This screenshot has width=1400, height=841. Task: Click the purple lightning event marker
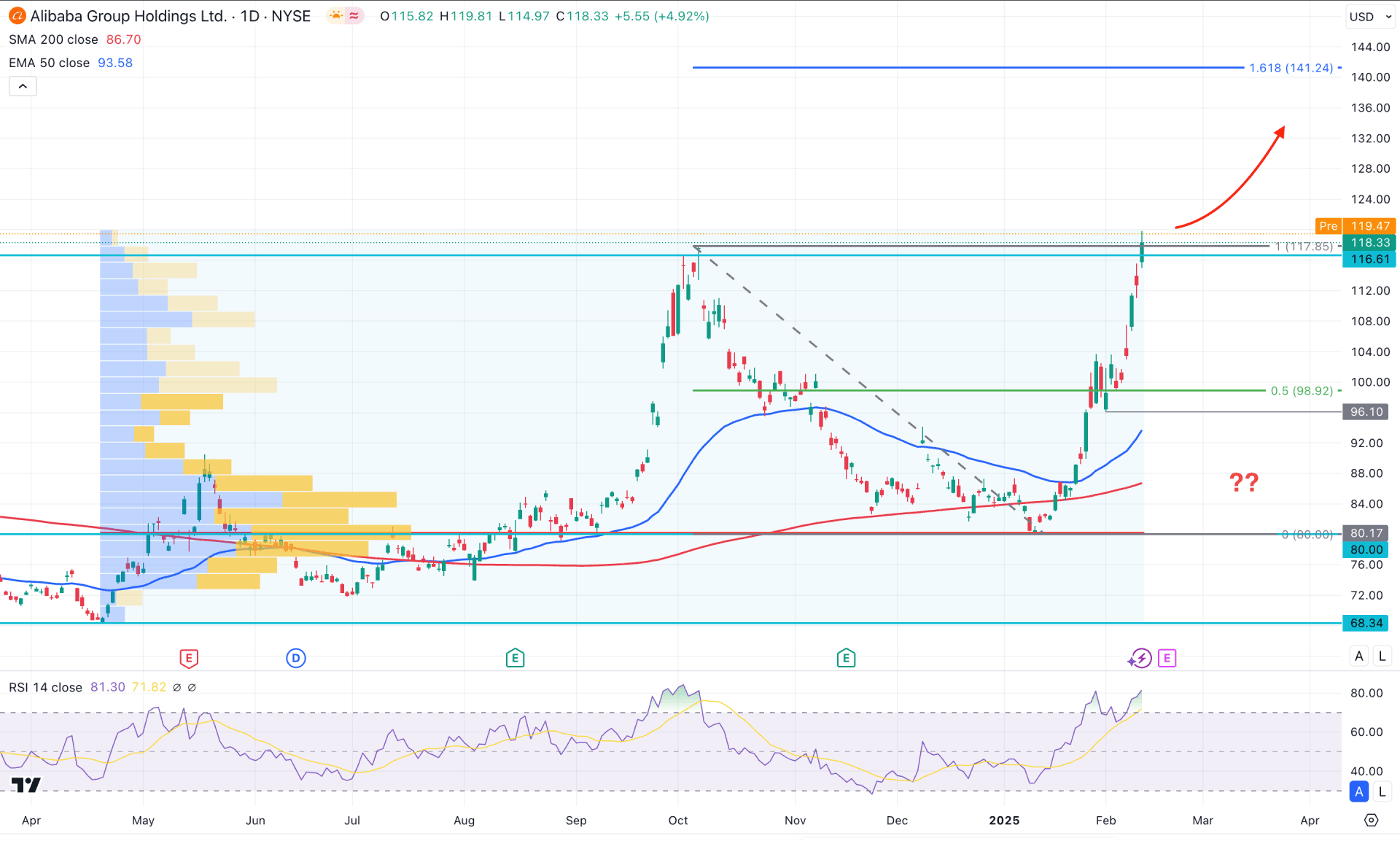pos(1140,658)
